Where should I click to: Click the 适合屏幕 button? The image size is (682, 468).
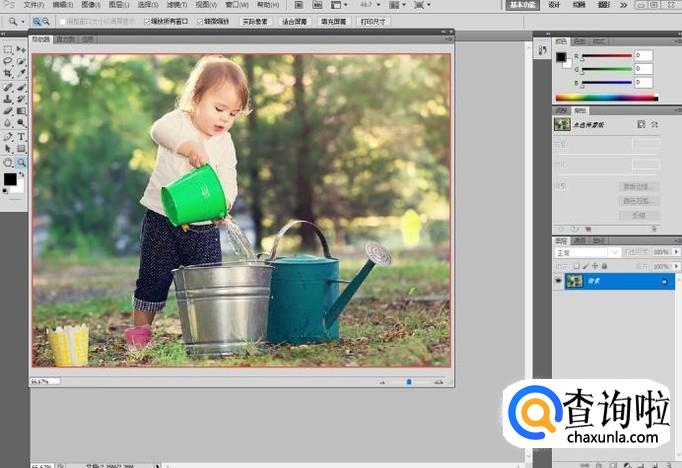[294, 21]
